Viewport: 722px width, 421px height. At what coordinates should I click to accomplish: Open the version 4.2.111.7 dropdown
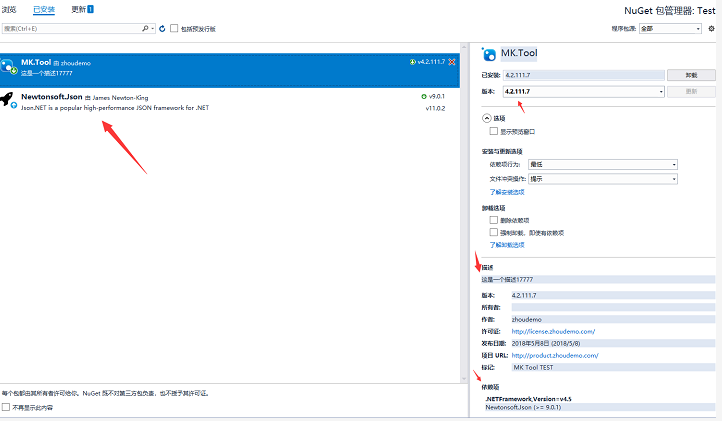click(x=583, y=91)
